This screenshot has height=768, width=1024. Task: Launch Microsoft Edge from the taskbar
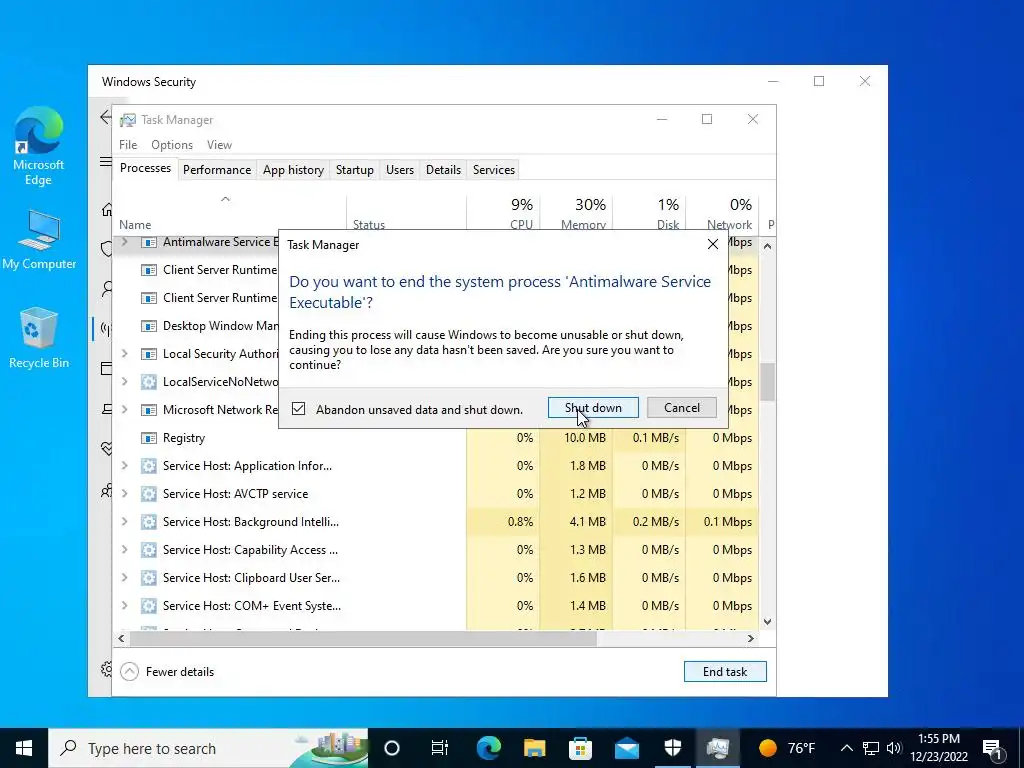[x=488, y=748]
